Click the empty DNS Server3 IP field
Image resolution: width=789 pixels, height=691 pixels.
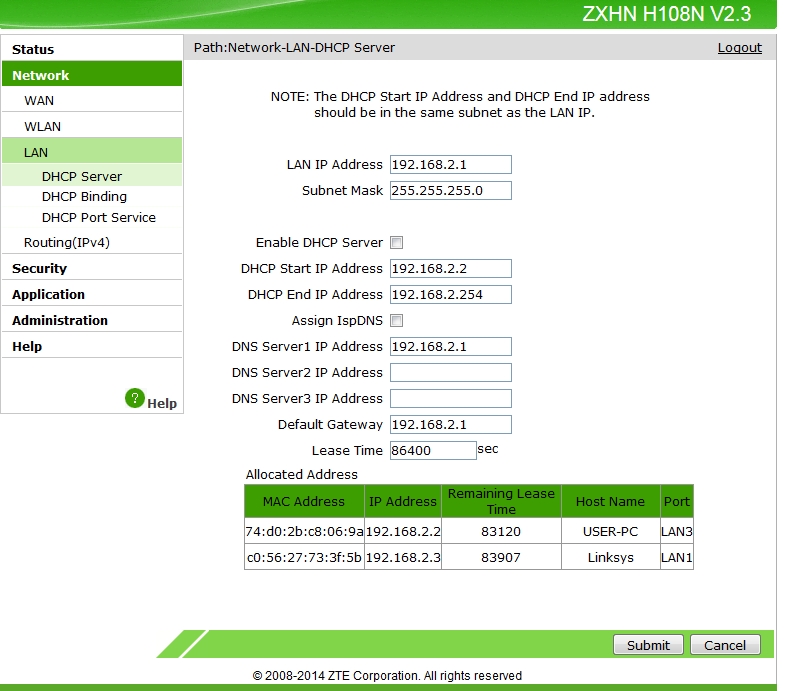point(451,399)
